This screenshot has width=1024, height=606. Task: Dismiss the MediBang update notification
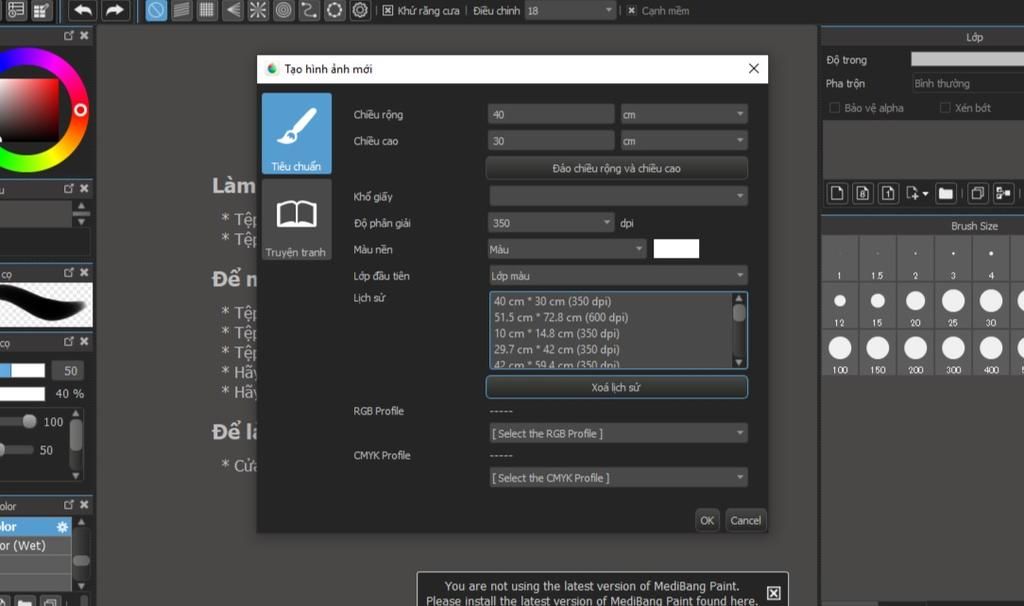pos(773,593)
